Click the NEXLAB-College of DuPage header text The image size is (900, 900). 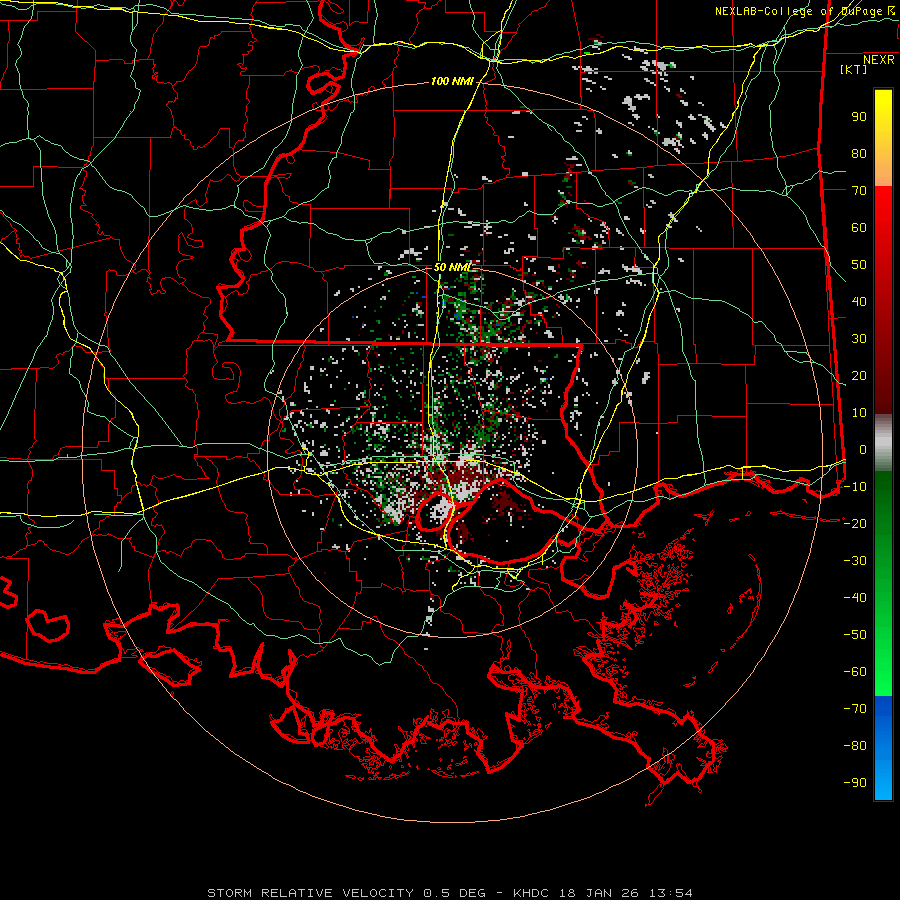tap(804, 11)
